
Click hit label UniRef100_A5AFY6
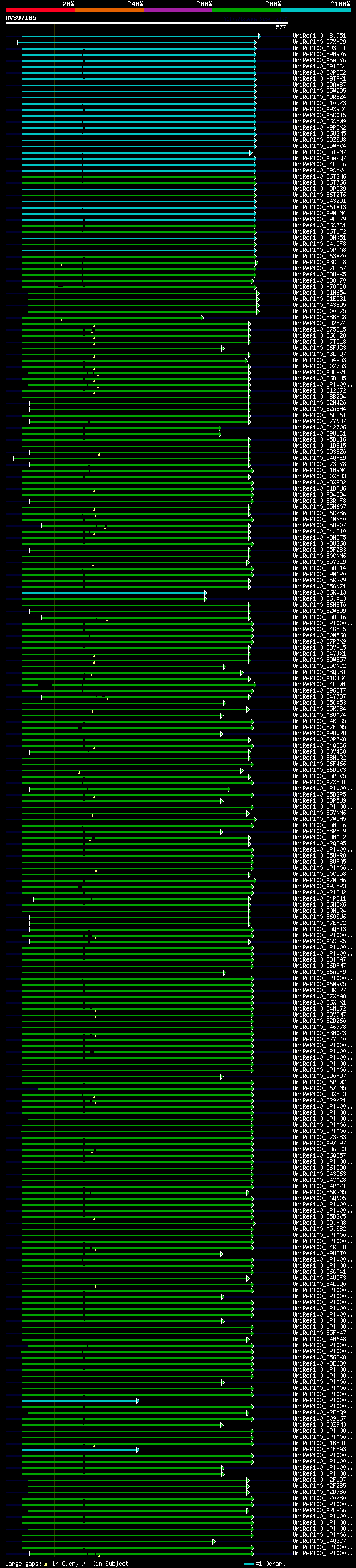[319, 60]
